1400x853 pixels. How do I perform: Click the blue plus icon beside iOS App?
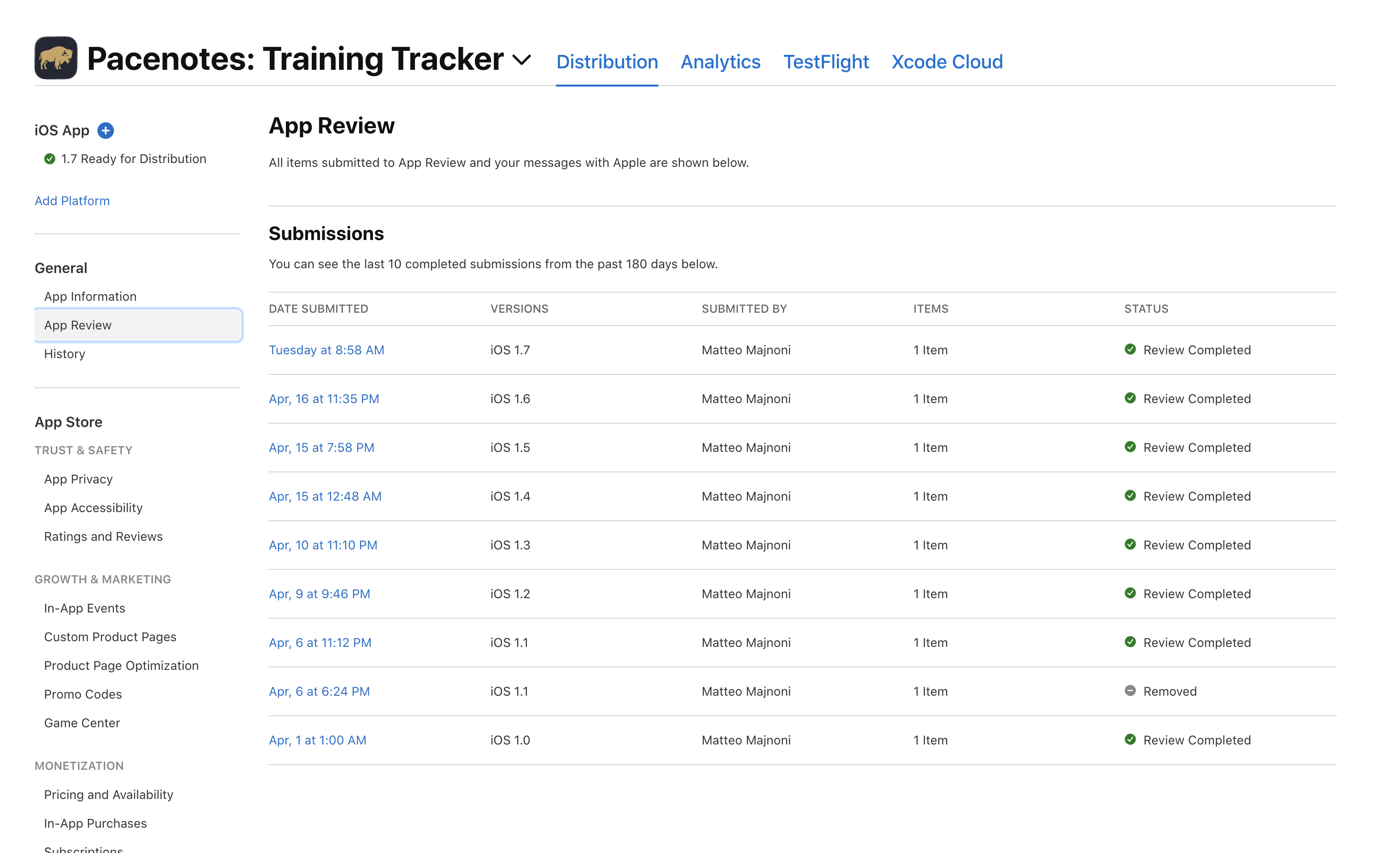pyautogui.click(x=106, y=131)
